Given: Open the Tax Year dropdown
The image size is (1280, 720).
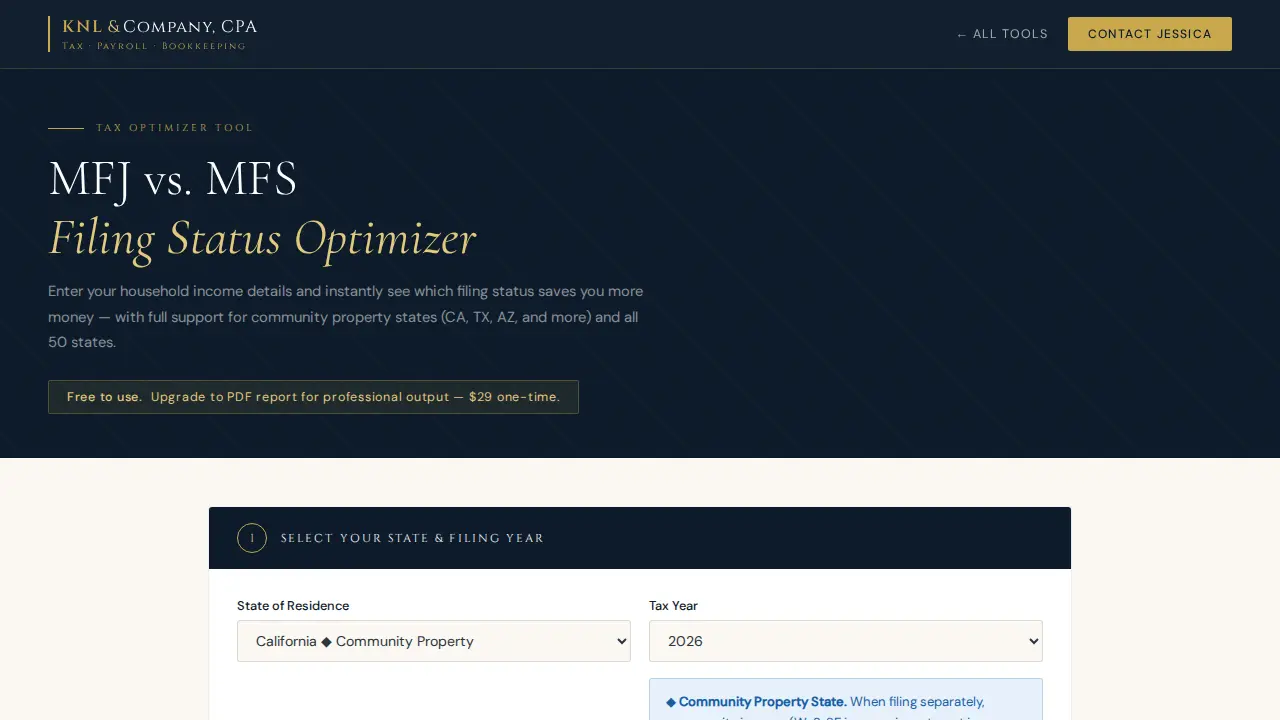Looking at the screenshot, I should coord(846,641).
